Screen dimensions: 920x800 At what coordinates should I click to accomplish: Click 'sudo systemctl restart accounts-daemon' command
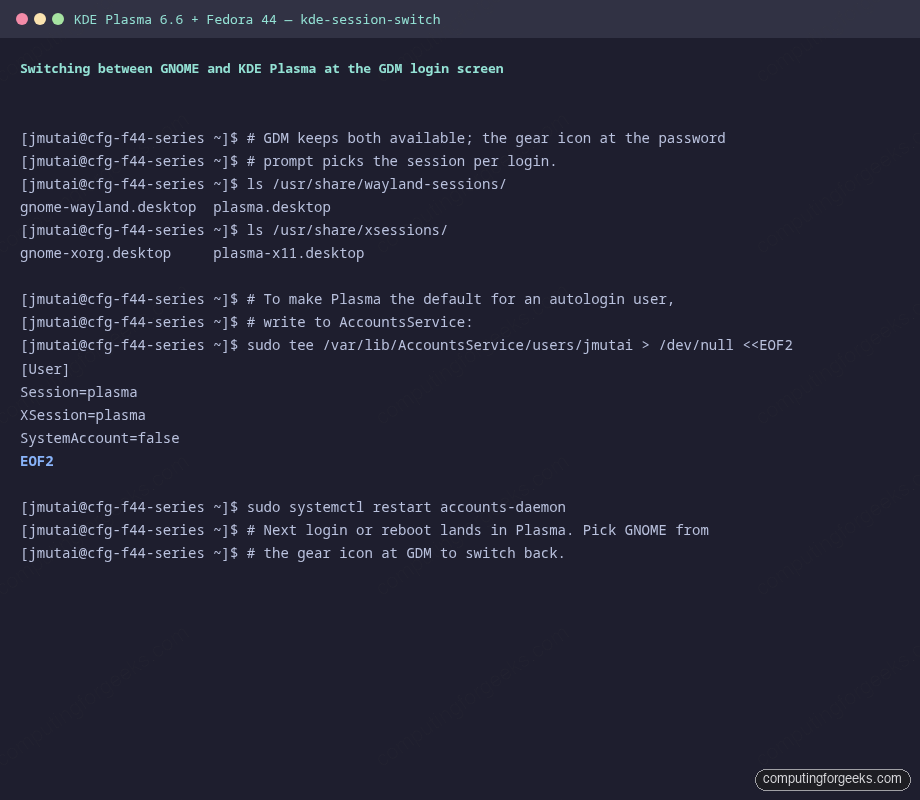(x=406, y=507)
